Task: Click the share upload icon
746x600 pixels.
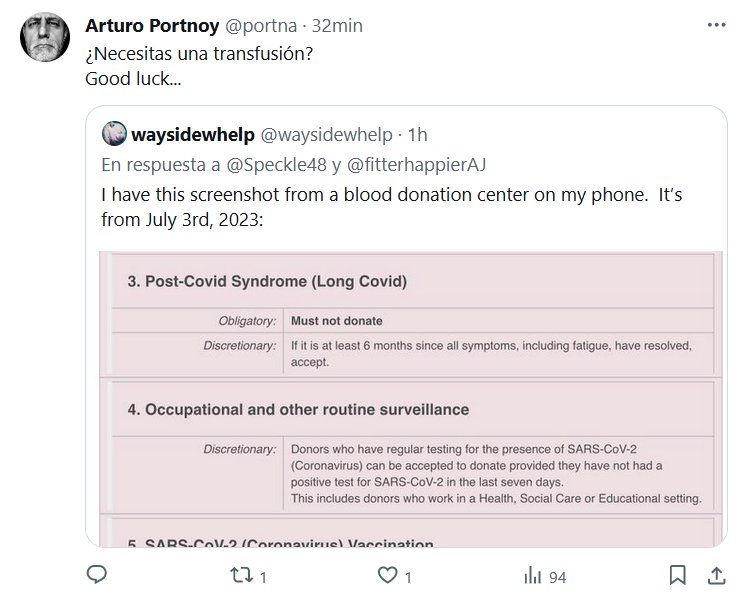Action: click(x=716, y=576)
